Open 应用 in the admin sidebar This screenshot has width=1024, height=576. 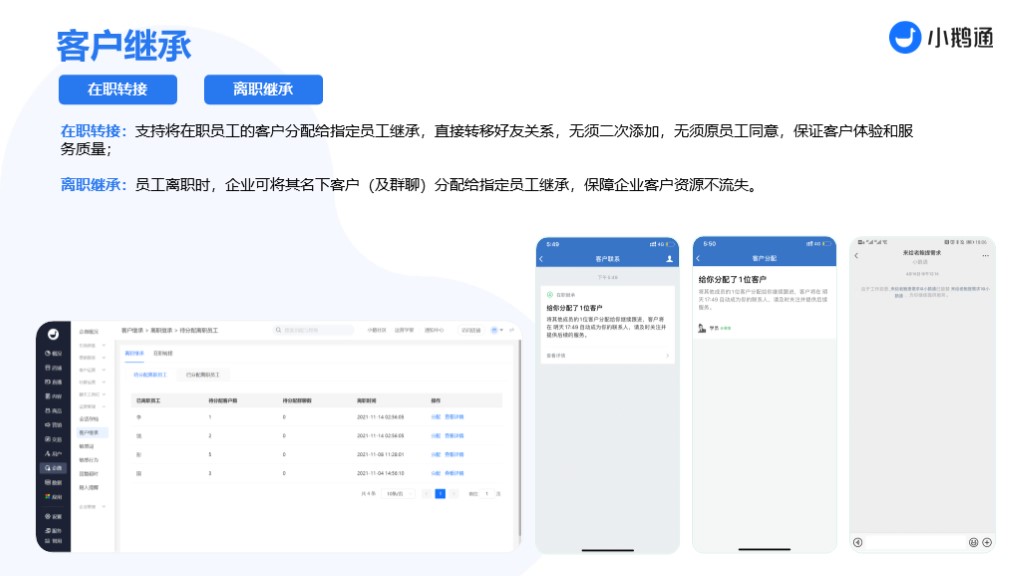coord(54,497)
